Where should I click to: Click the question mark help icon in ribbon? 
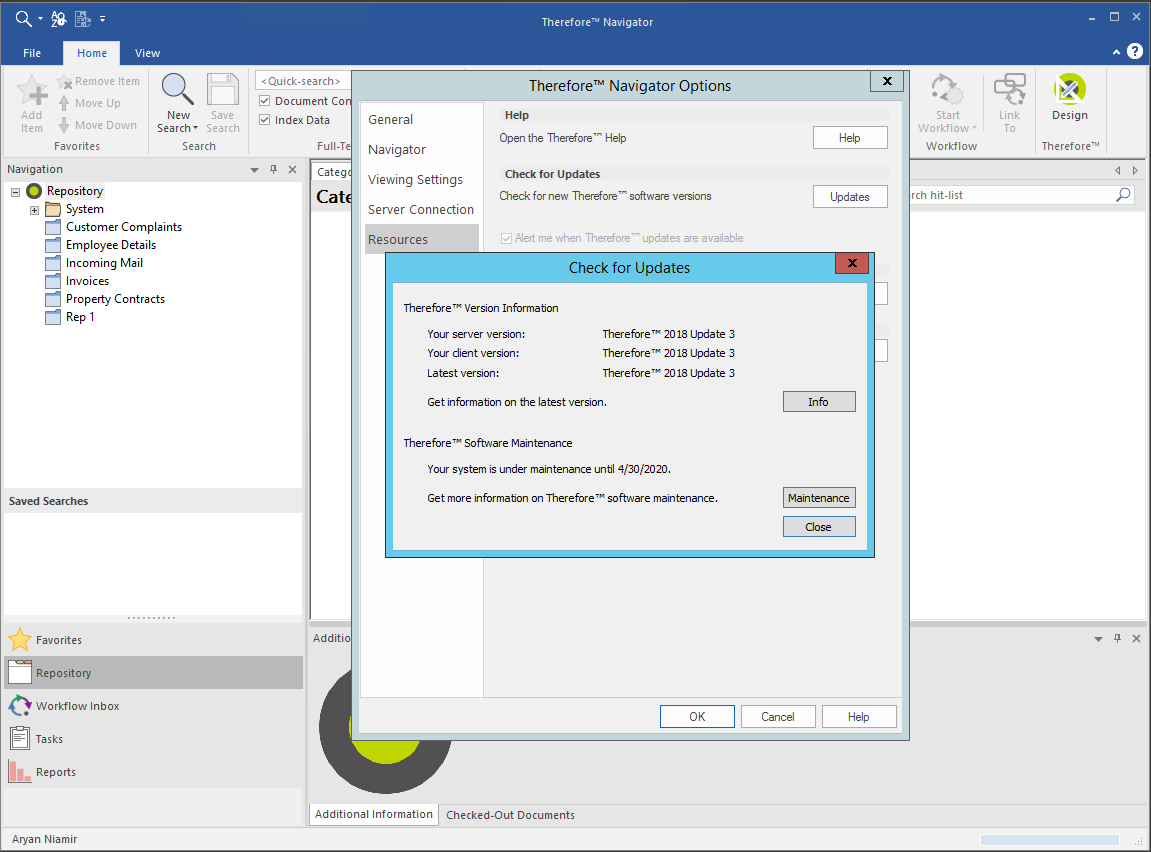pos(1135,51)
